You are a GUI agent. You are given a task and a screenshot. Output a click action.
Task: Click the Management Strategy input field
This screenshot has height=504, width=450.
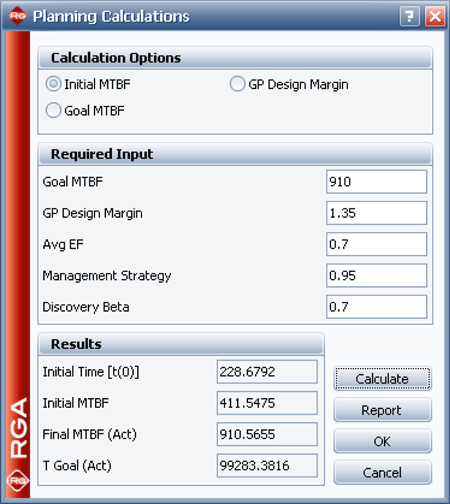pyautogui.click(x=377, y=276)
